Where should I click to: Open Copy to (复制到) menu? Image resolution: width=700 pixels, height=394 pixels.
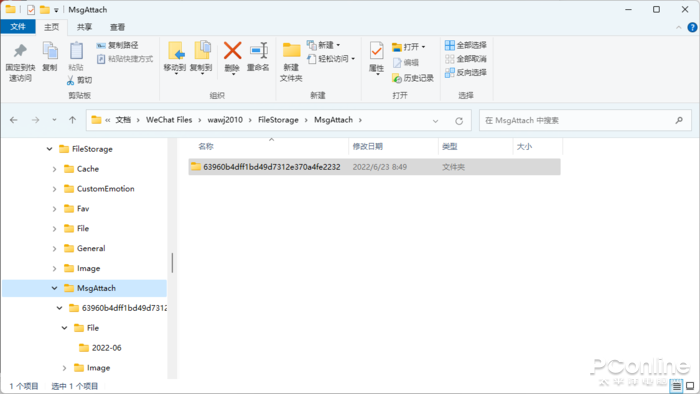201,58
